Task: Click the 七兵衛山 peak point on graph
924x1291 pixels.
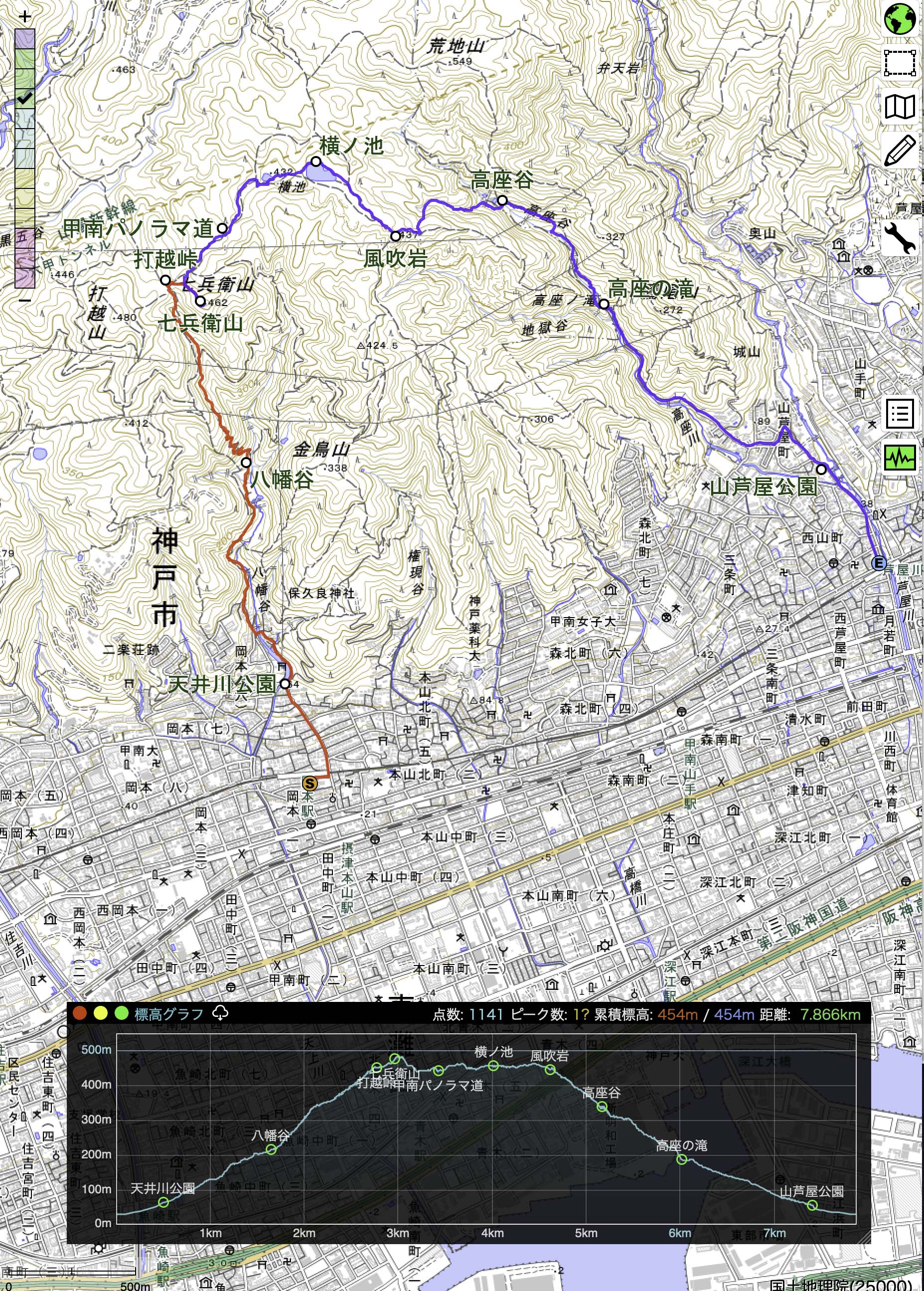Action: [x=394, y=1058]
